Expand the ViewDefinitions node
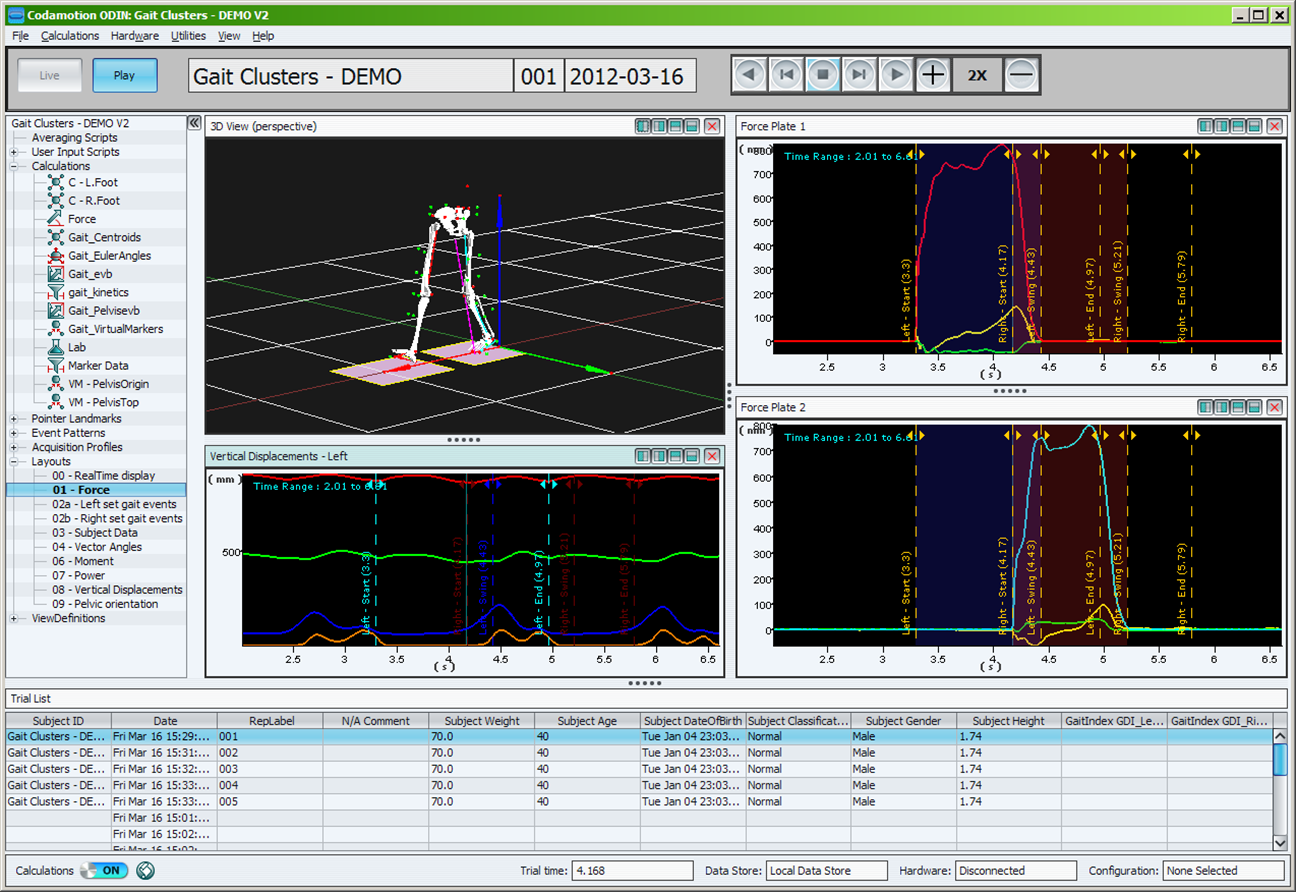Screen dimensions: 1296x892 coord(15,618)
